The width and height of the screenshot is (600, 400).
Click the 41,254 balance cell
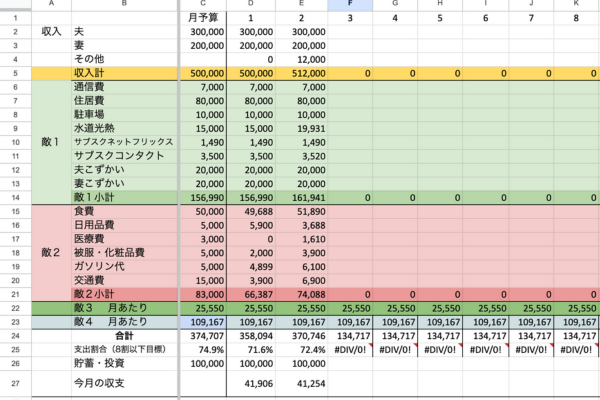302,383
